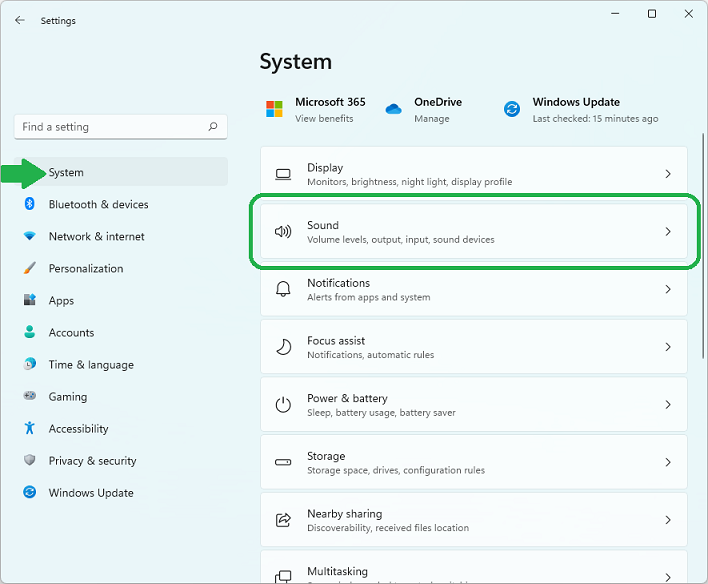Open Sound settings via its chevron arrow

[668, 232]
